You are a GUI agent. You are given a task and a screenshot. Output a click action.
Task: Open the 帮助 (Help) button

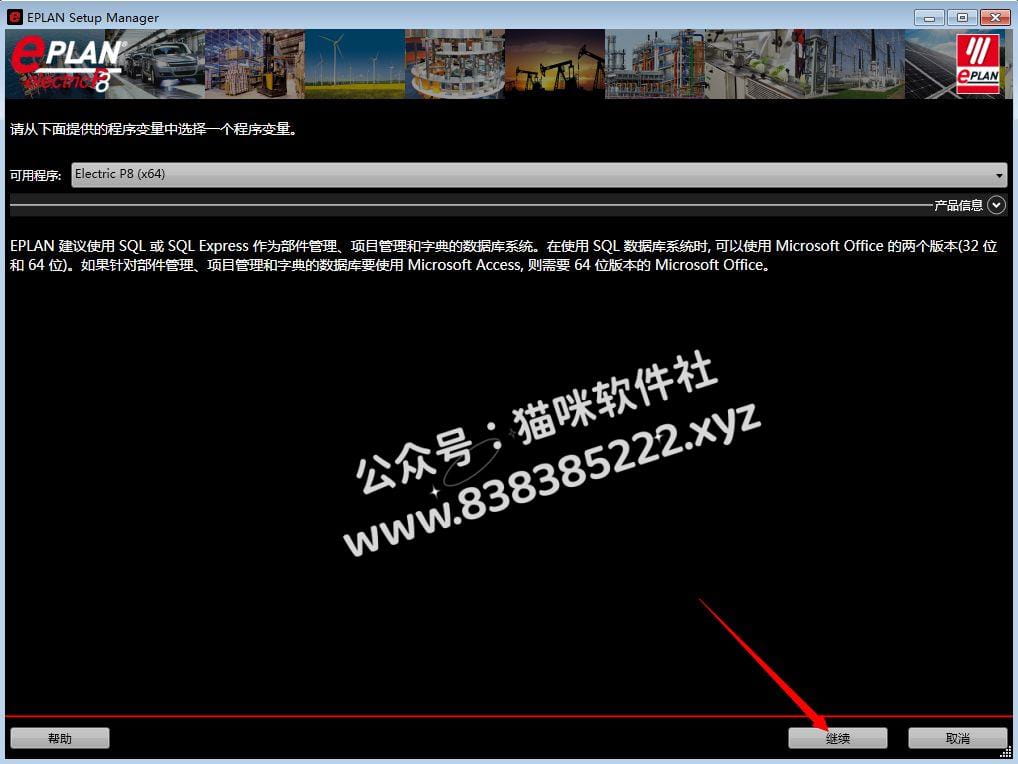pos(60,738)
